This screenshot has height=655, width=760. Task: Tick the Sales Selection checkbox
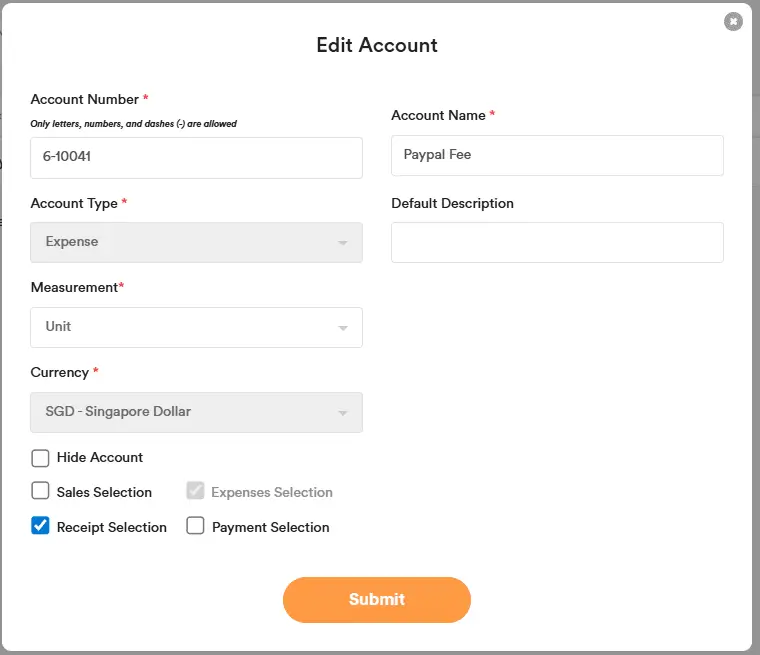pos(41,491)
